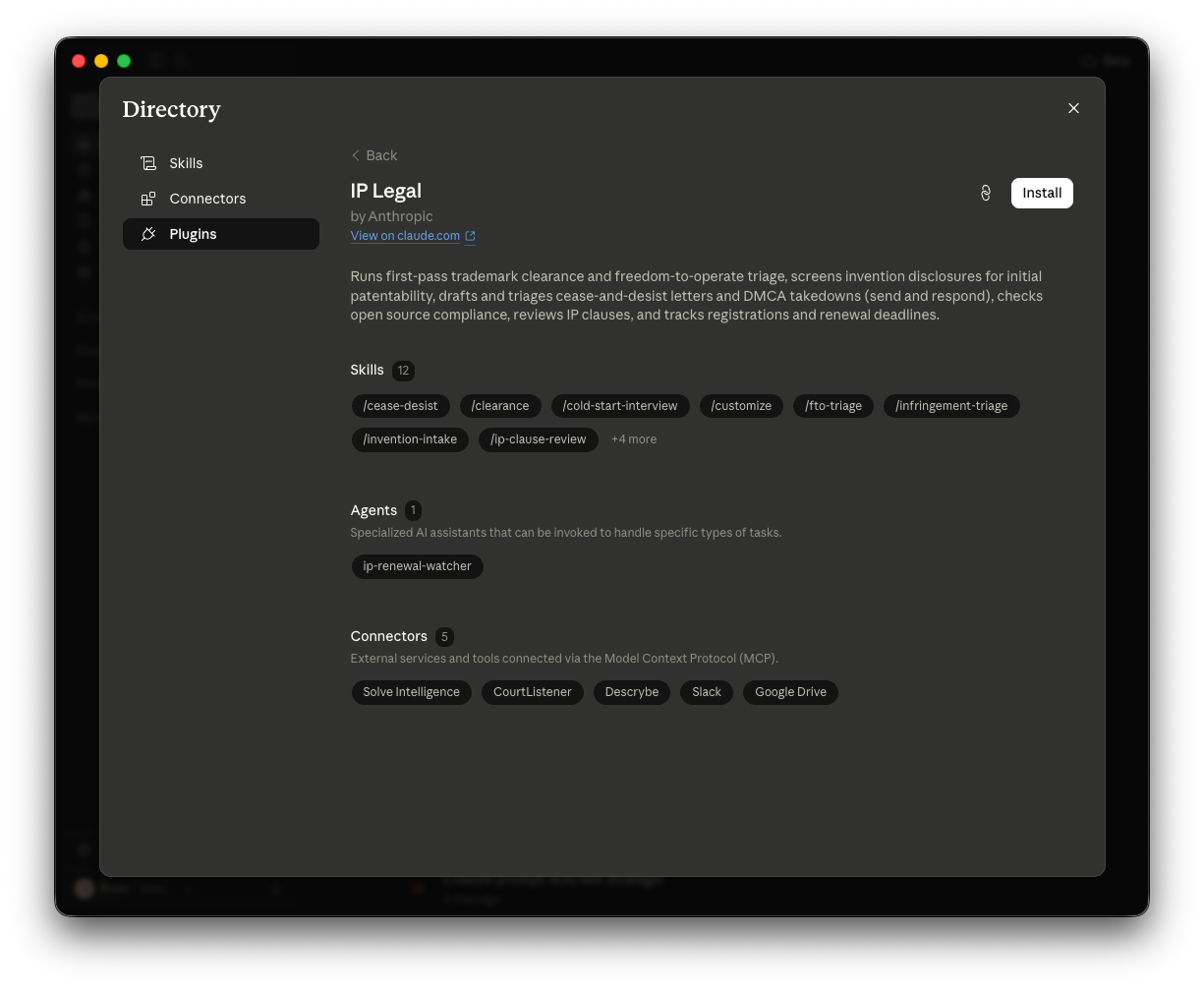
Task: Click 'Specialized AI assistants' description text
Action: (566, 533)
